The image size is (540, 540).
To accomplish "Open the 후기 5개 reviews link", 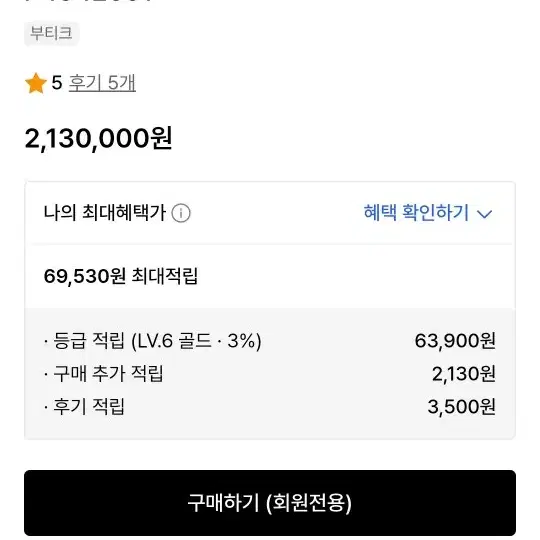I will tap(102, 83).
